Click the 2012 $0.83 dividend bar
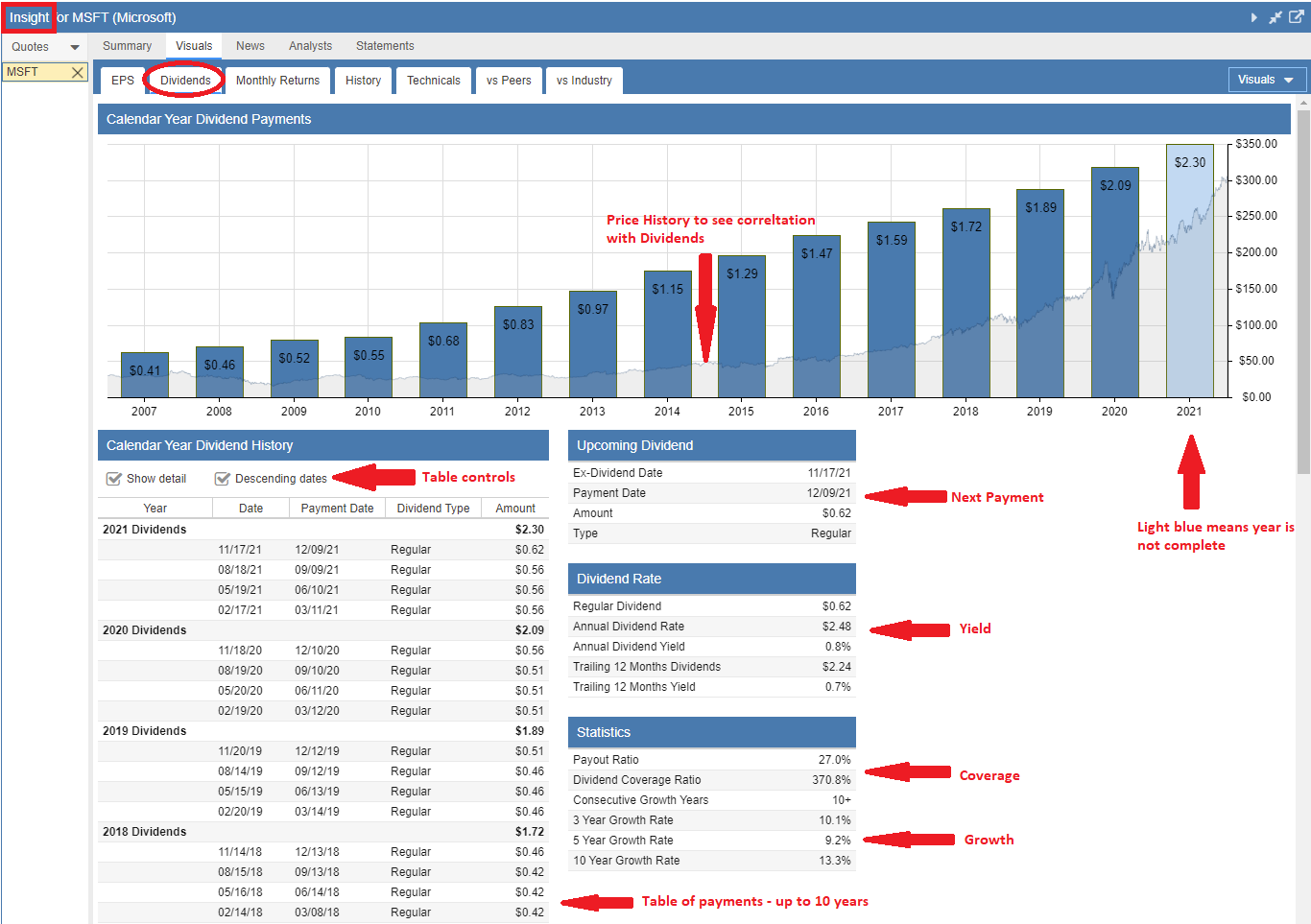1311x924 pixels. pyautogui.click(x=518, y=352)
